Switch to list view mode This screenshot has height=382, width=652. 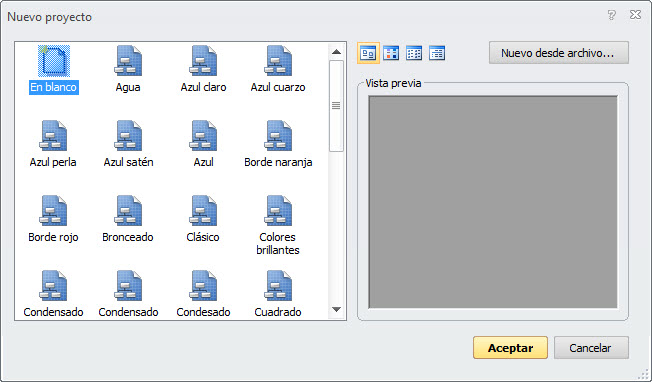click(414, 53)
